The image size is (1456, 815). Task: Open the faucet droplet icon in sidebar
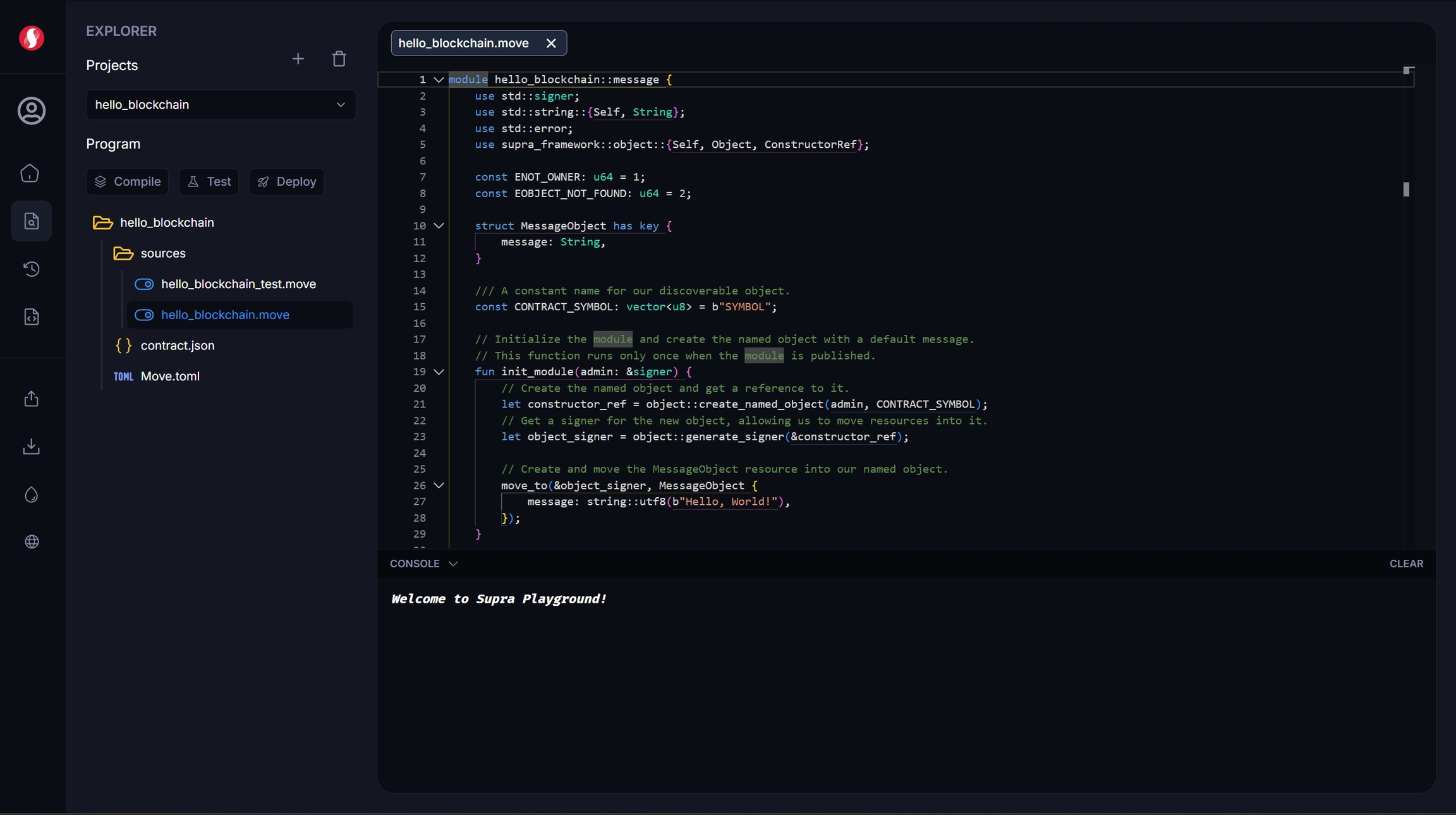tap(31, 495)
